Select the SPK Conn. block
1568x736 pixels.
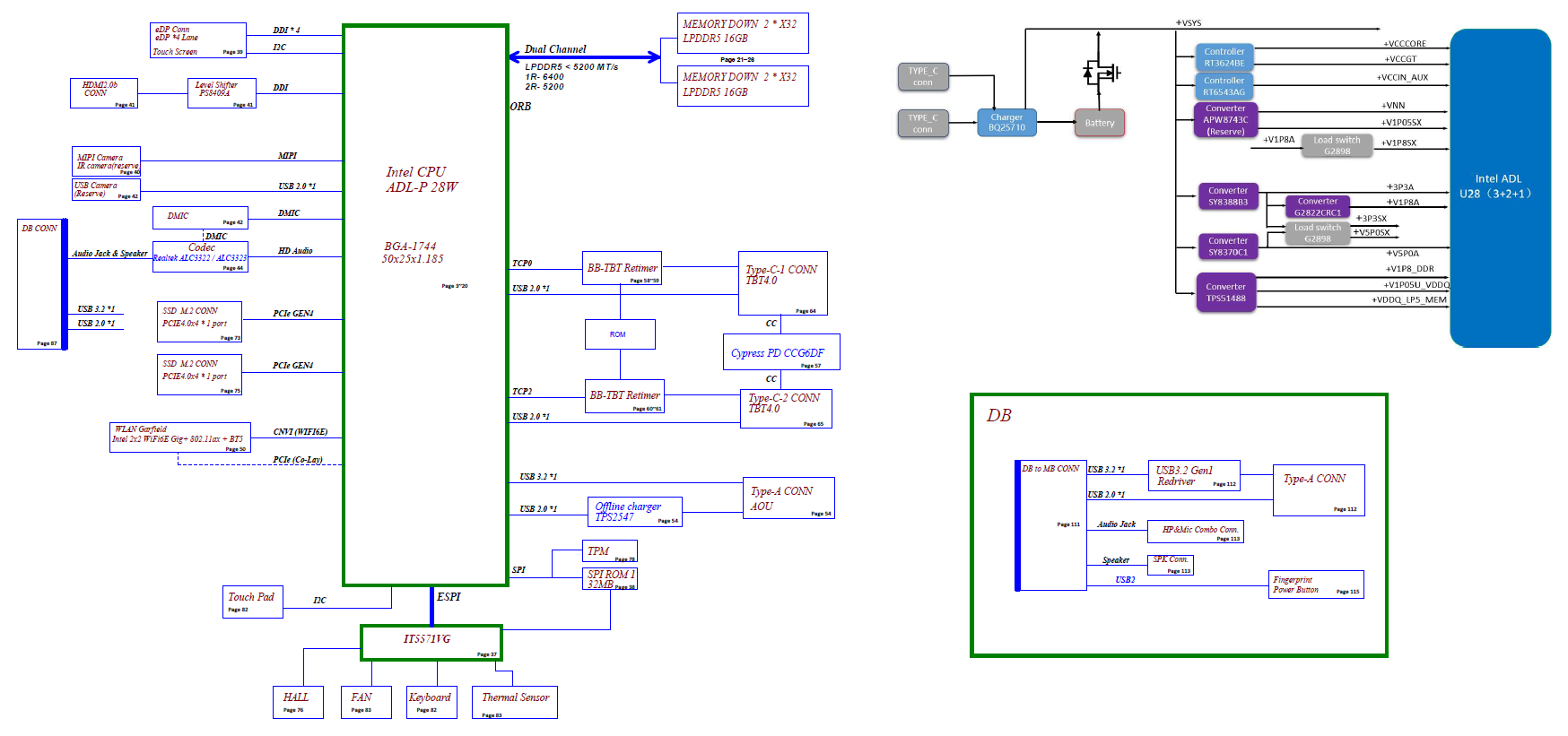1171,565
